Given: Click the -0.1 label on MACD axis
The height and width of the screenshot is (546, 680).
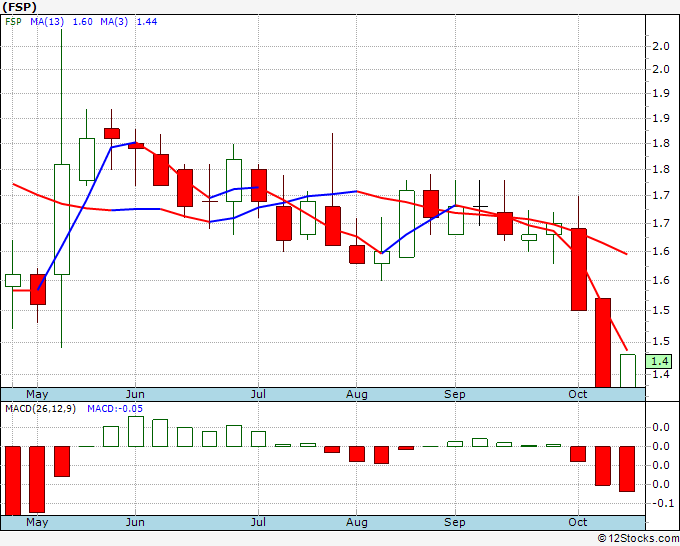Looking at the screenshot, I should tap(659, 503).
